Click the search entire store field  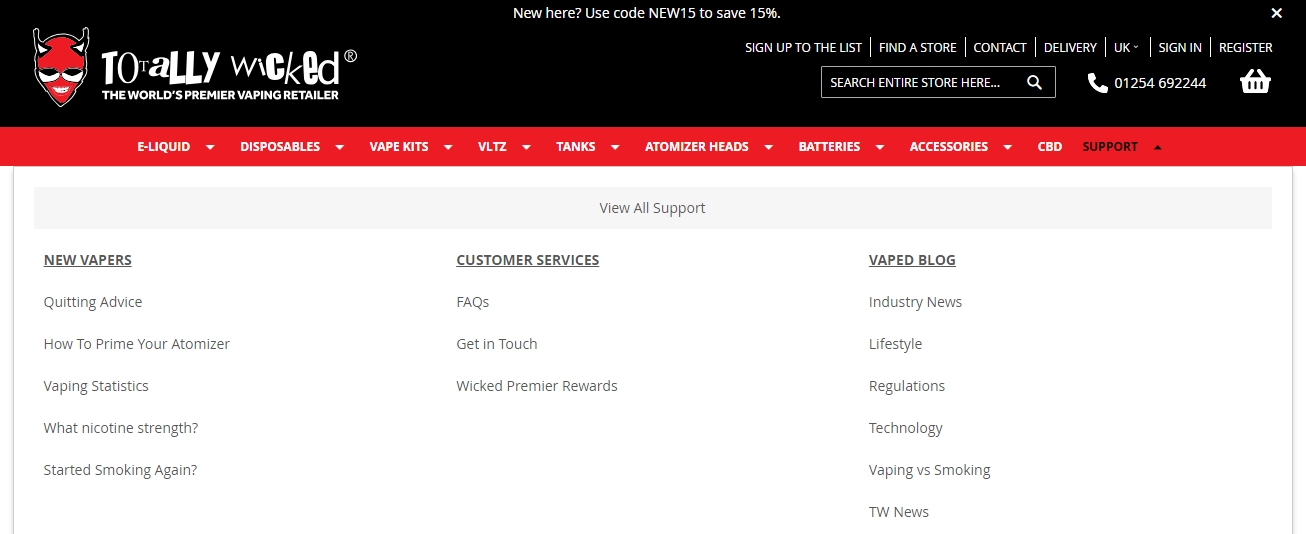938,82
